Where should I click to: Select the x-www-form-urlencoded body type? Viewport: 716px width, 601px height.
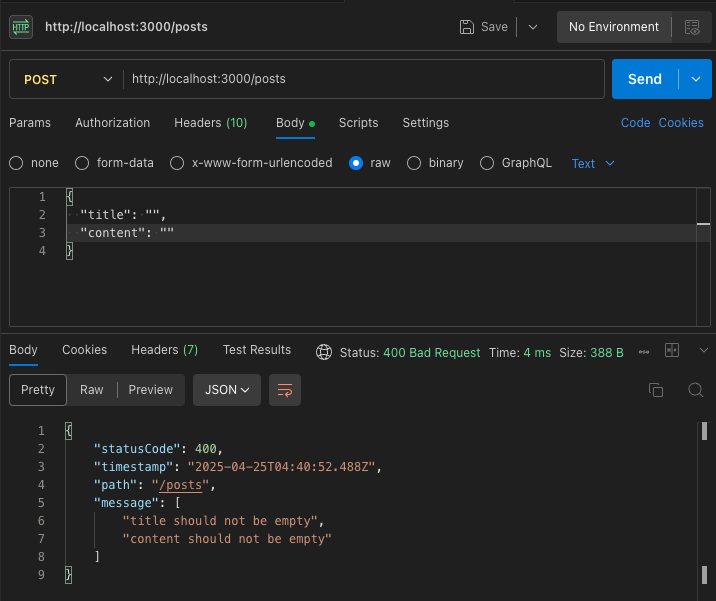click(177, 163)
